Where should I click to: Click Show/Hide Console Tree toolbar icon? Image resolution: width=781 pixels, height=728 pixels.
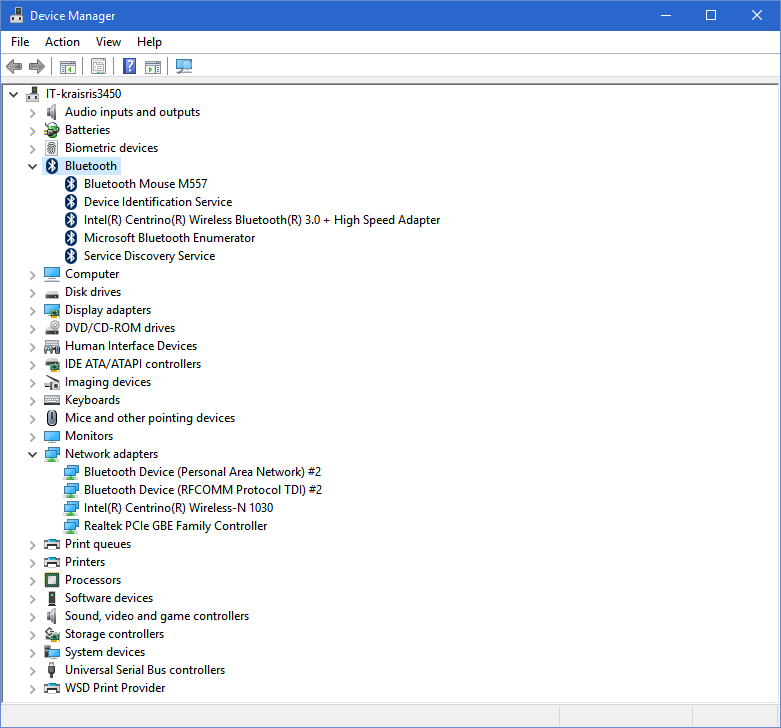68,66
